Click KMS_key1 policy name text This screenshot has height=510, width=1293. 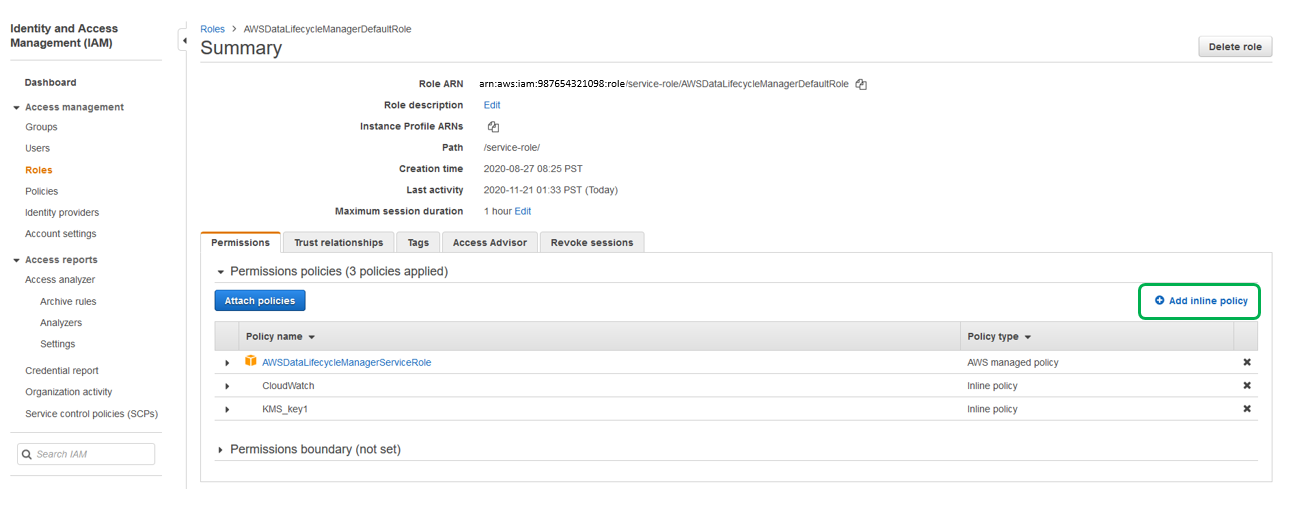[x=286, y=408]
